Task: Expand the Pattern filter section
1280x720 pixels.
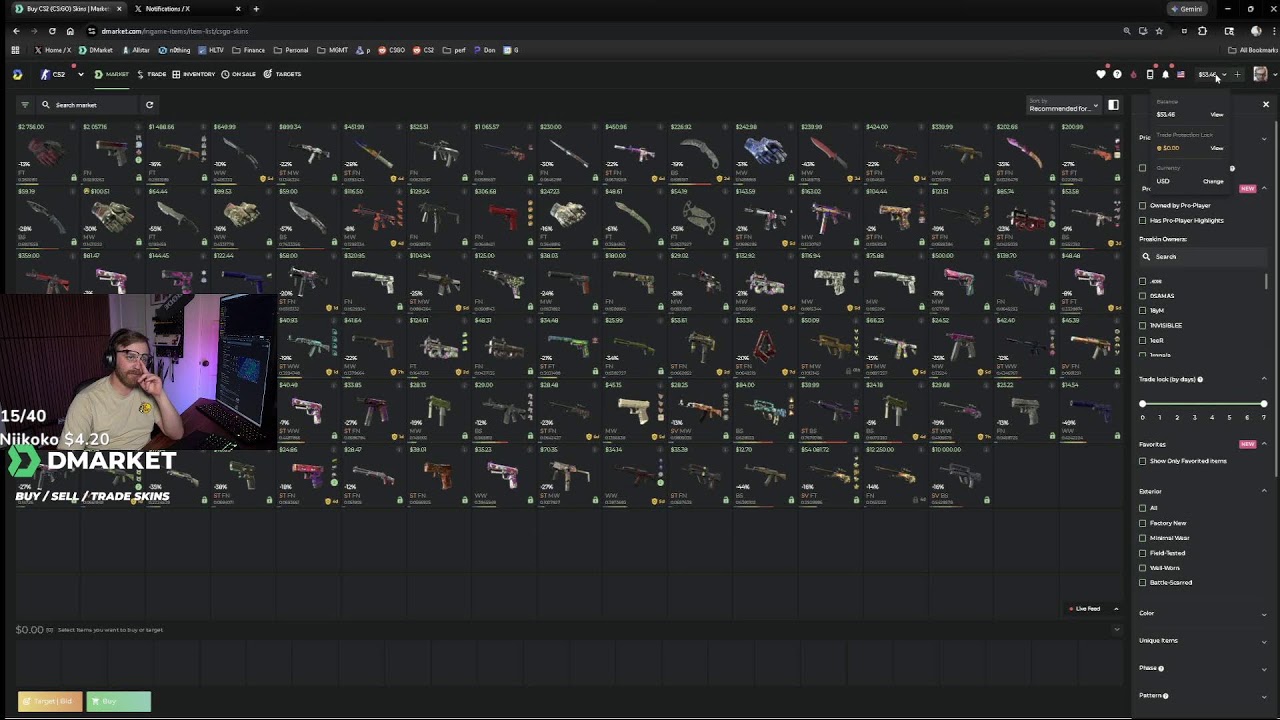Action: coord(1264,696)
